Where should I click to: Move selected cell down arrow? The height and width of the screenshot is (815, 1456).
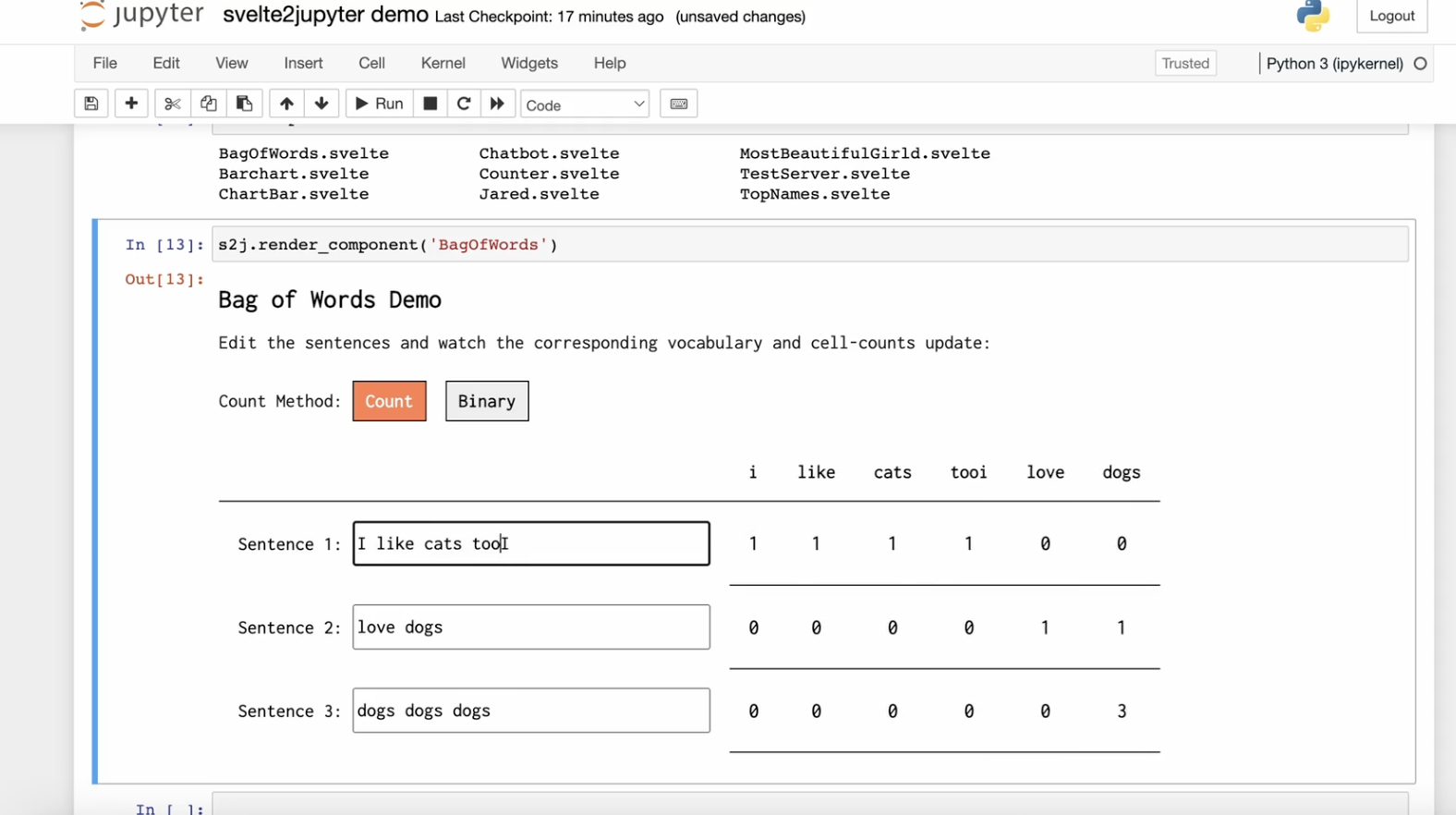coord(322,103)
